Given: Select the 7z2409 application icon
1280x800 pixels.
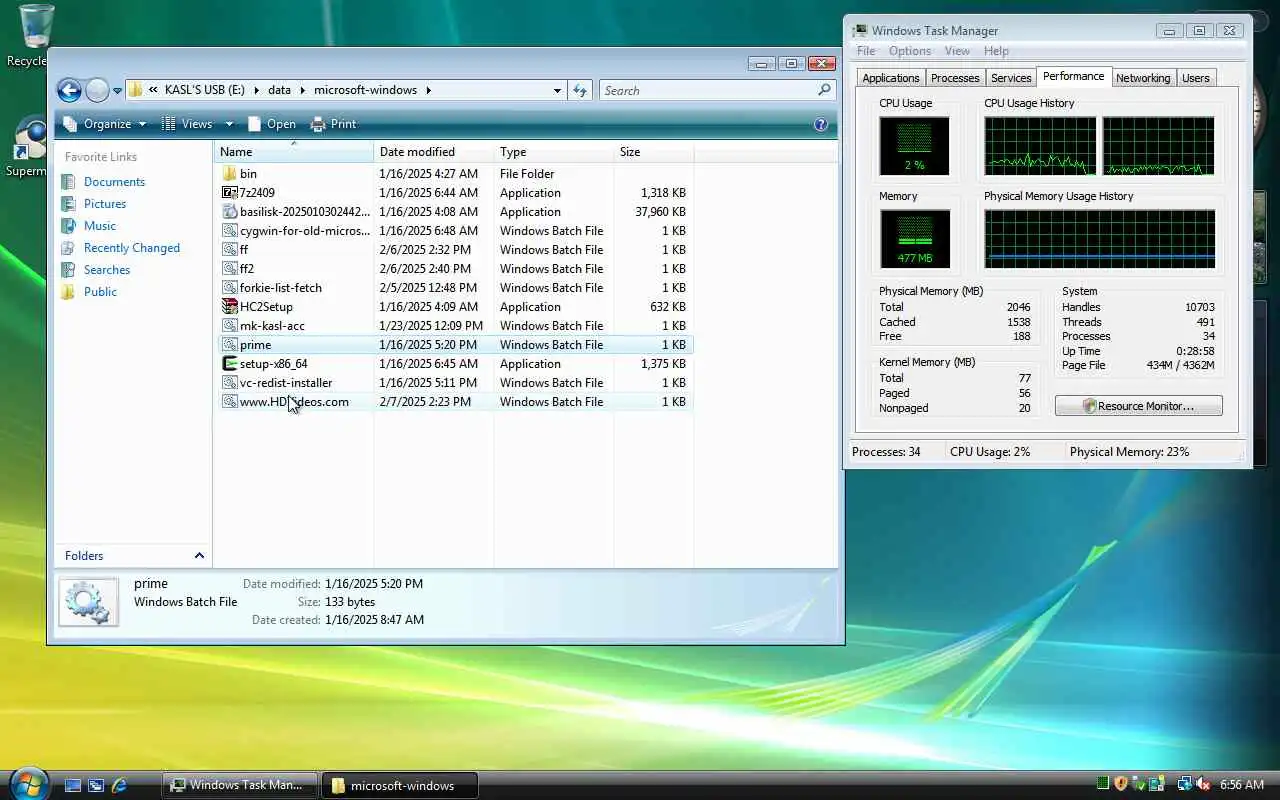Looking at the screenshot, I should pyautogui.click(x=229, y=193).
